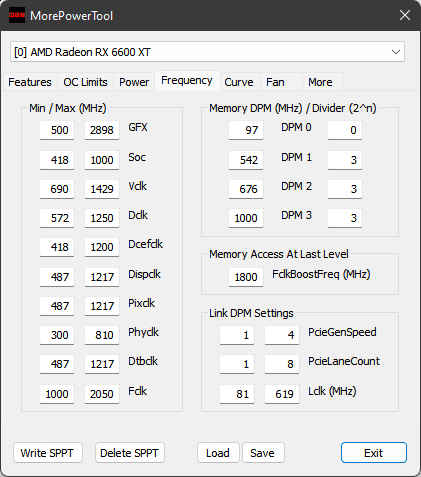
Task: Switch to the More tab
Action: pos(320,82)
